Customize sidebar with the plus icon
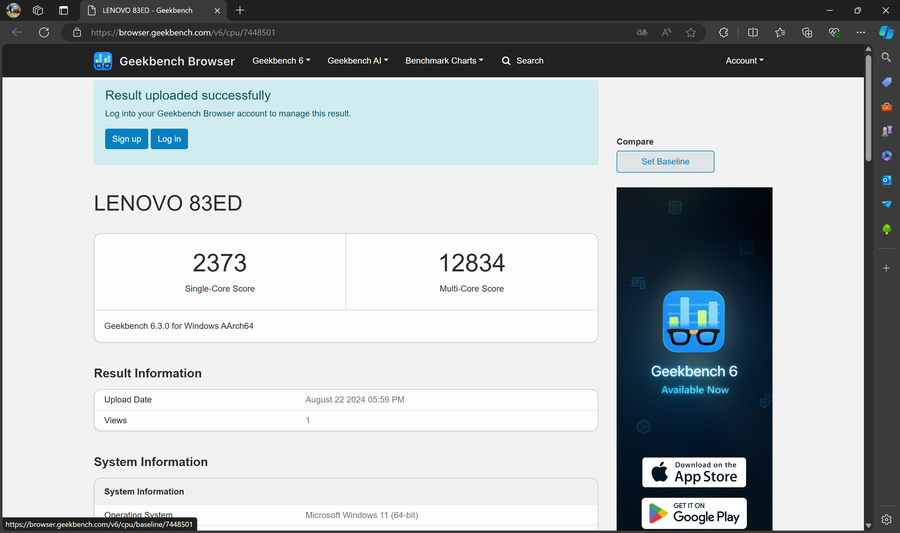The image size is (900, 533). point(886,268)
